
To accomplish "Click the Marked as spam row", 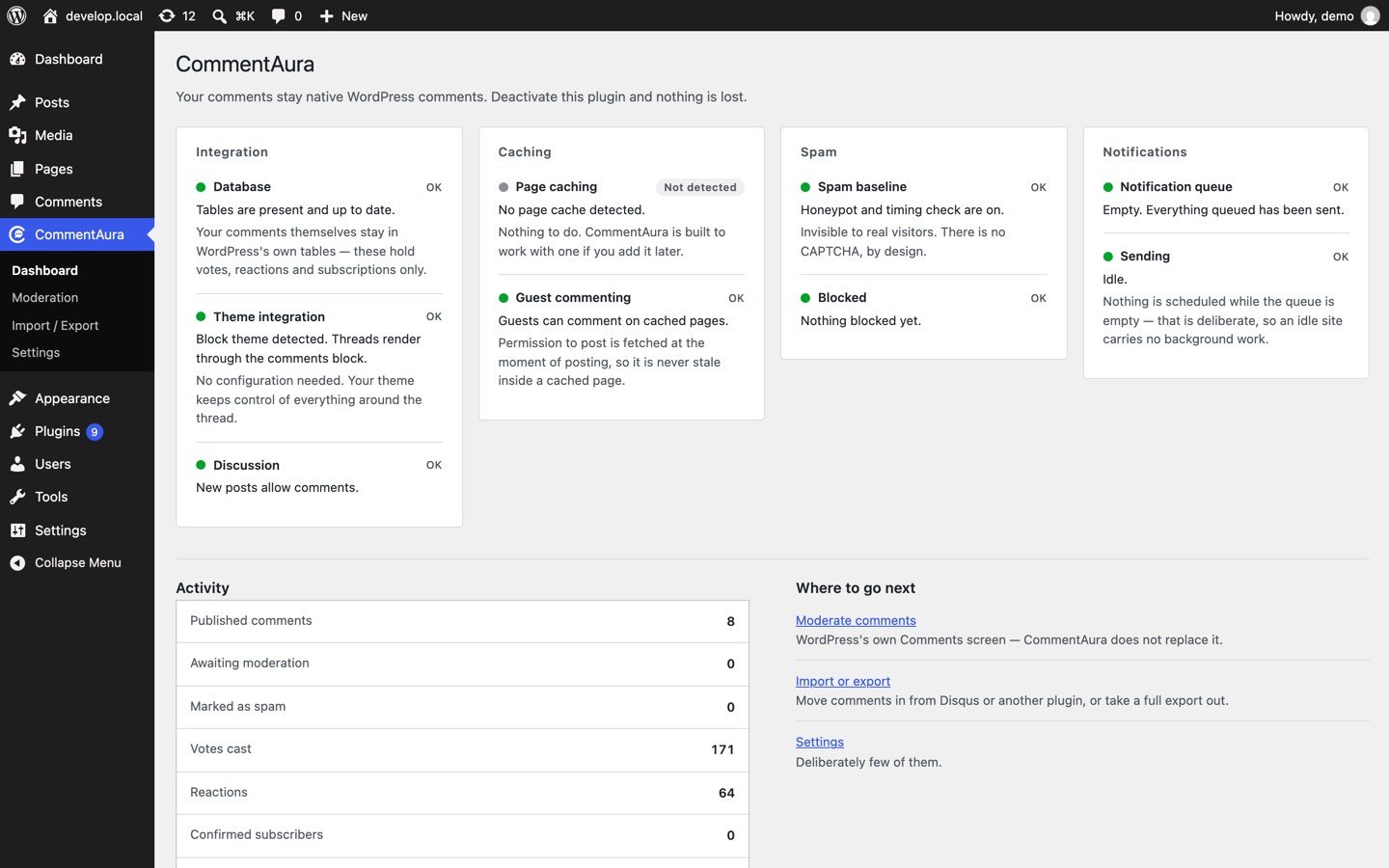I will point(462,707).
